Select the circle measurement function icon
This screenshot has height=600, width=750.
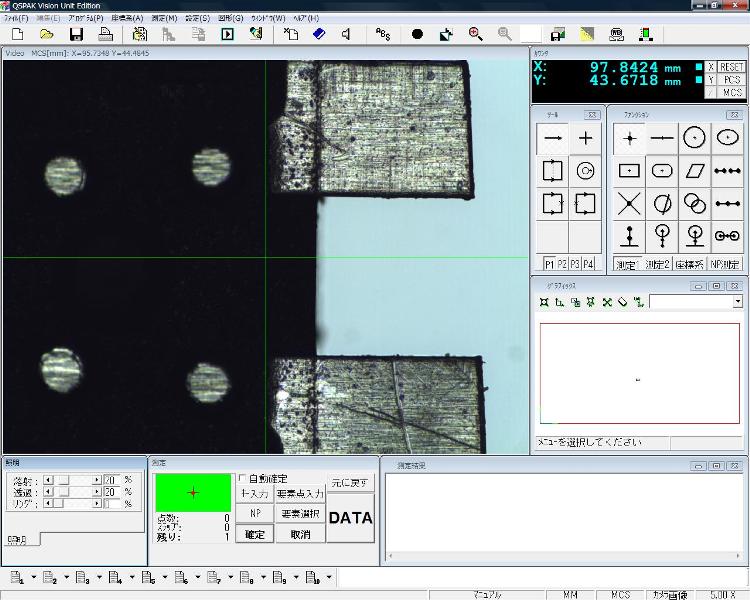pyautogui.click(x=694, y=138)
